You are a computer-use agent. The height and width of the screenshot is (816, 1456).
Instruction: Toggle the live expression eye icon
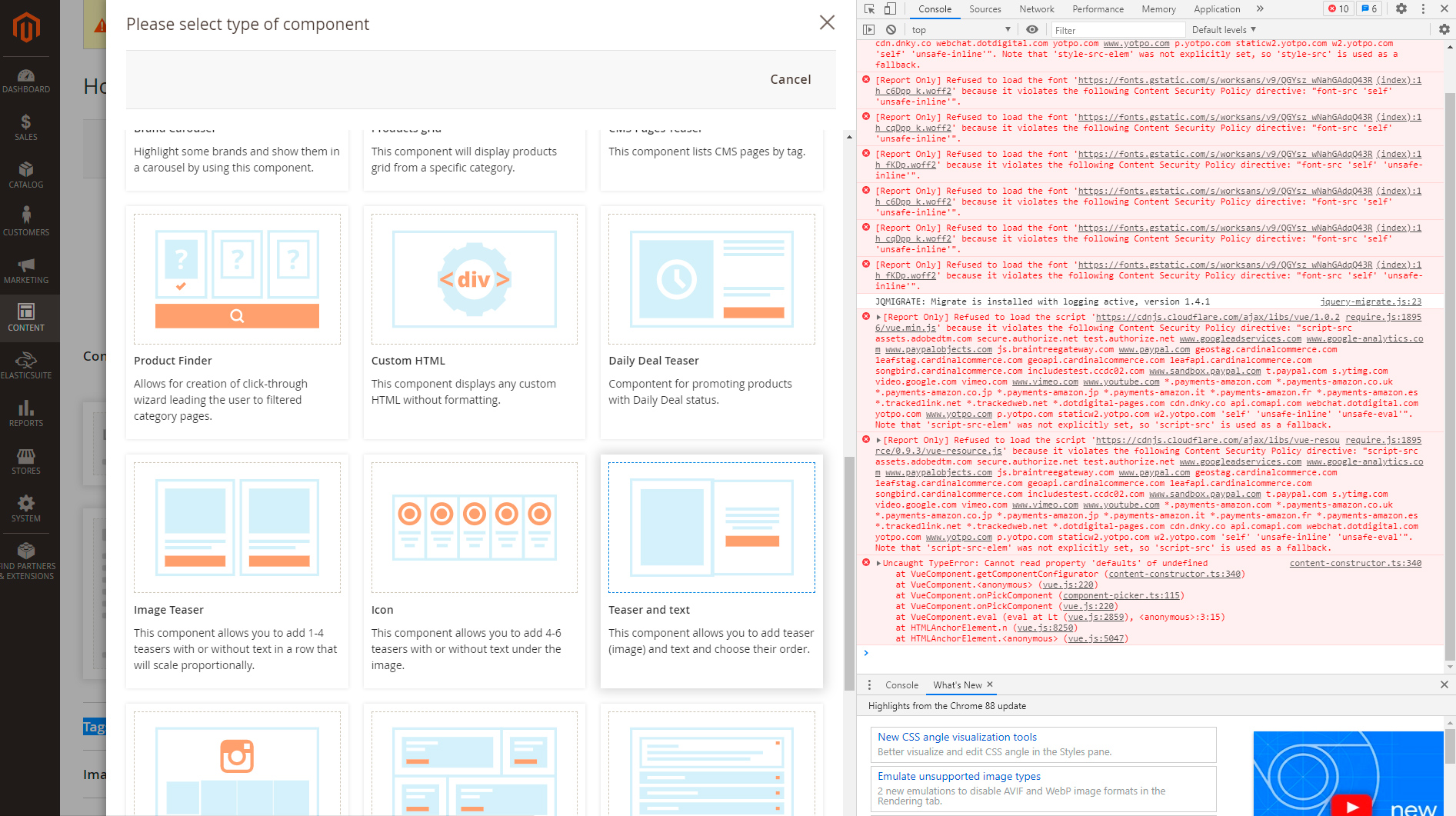[1032, 29]
